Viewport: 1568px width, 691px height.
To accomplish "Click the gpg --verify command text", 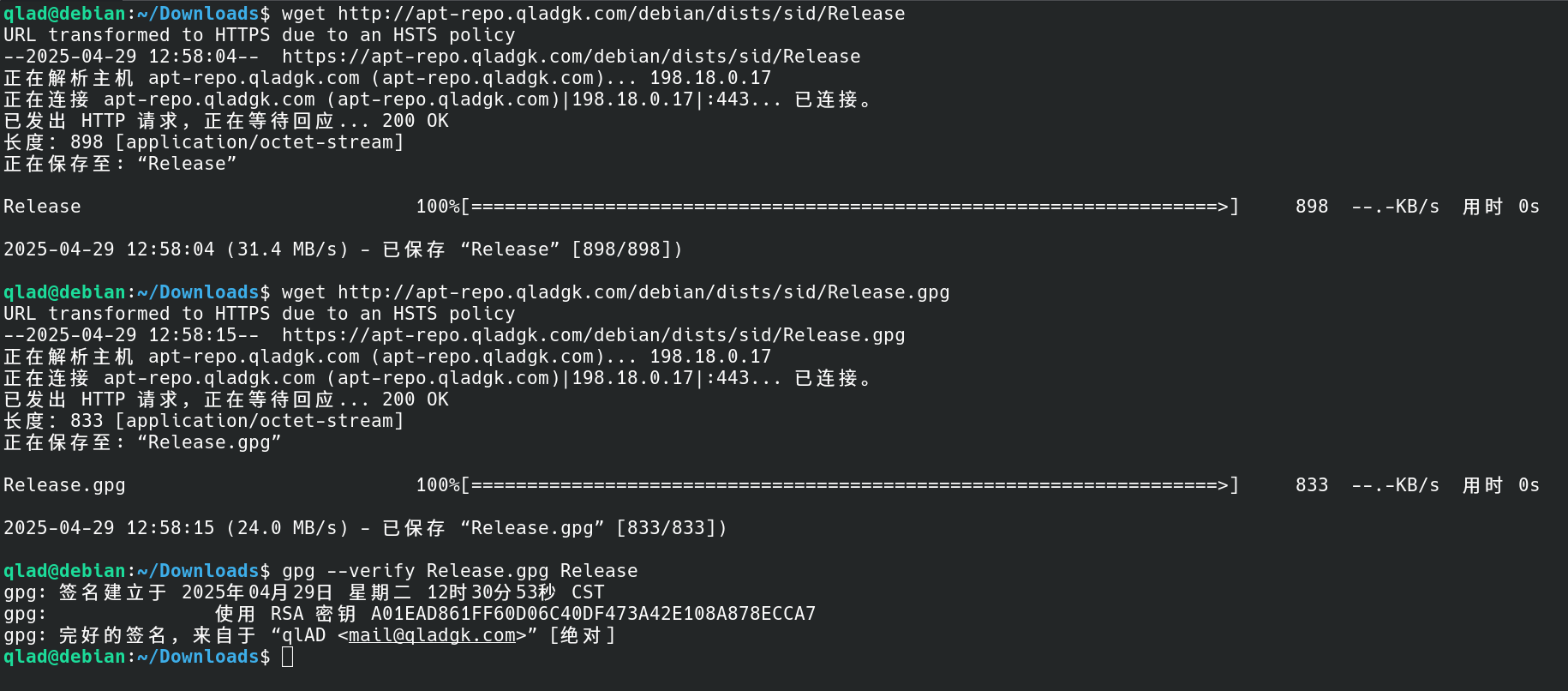I will pos(460,571).
